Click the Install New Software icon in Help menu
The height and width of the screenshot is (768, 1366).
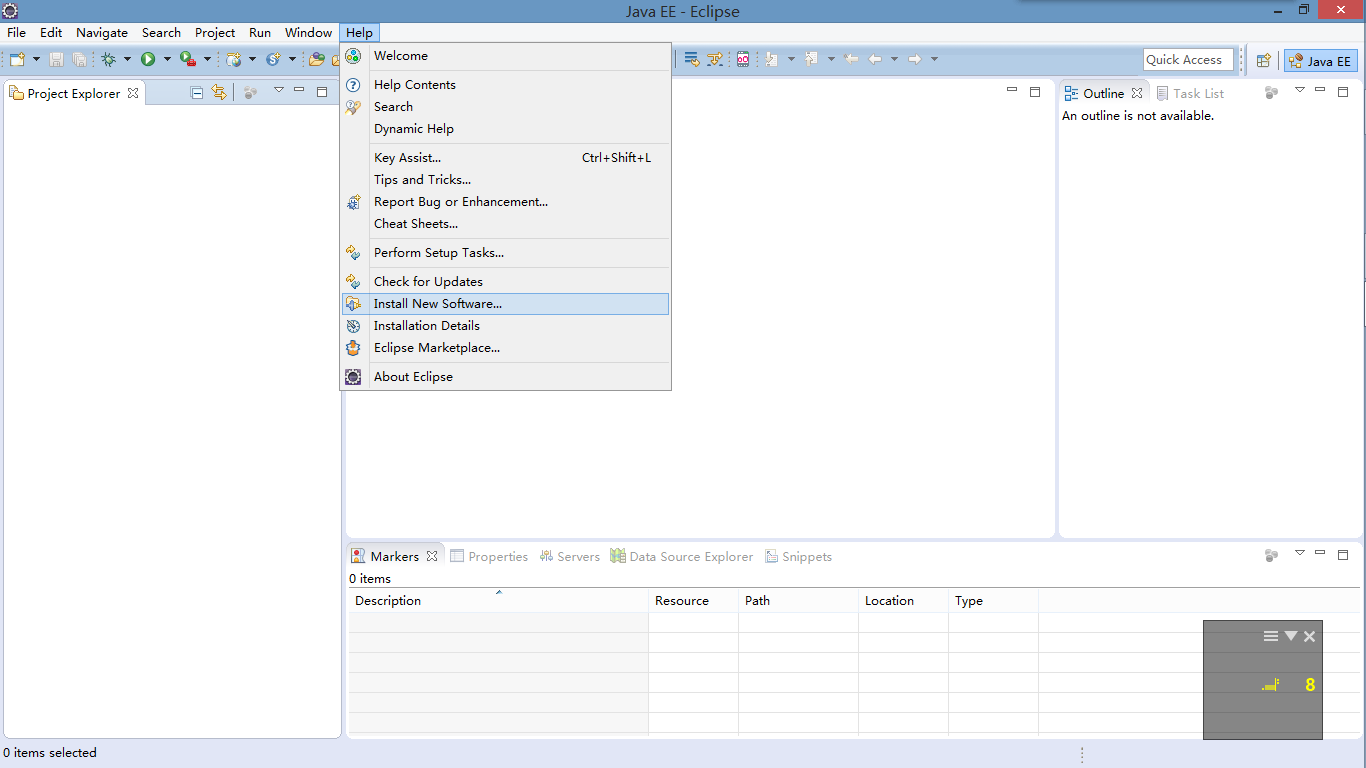(x=353, y=304)
